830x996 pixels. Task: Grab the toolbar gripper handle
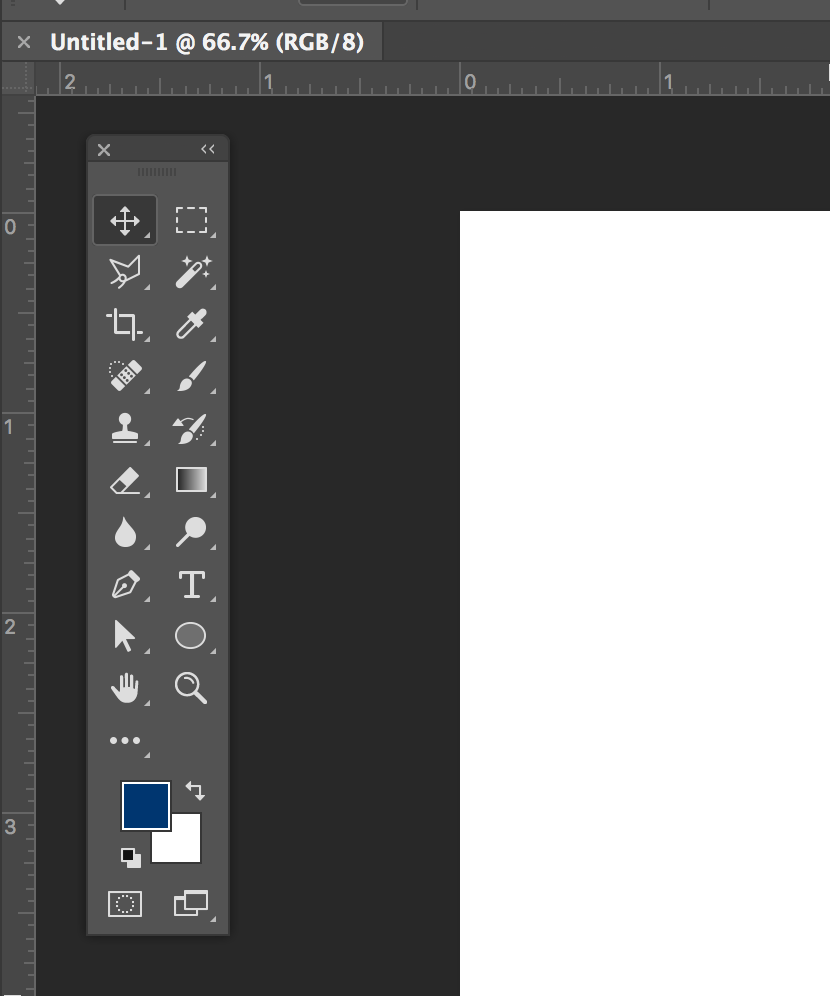[x=157, y=172]
